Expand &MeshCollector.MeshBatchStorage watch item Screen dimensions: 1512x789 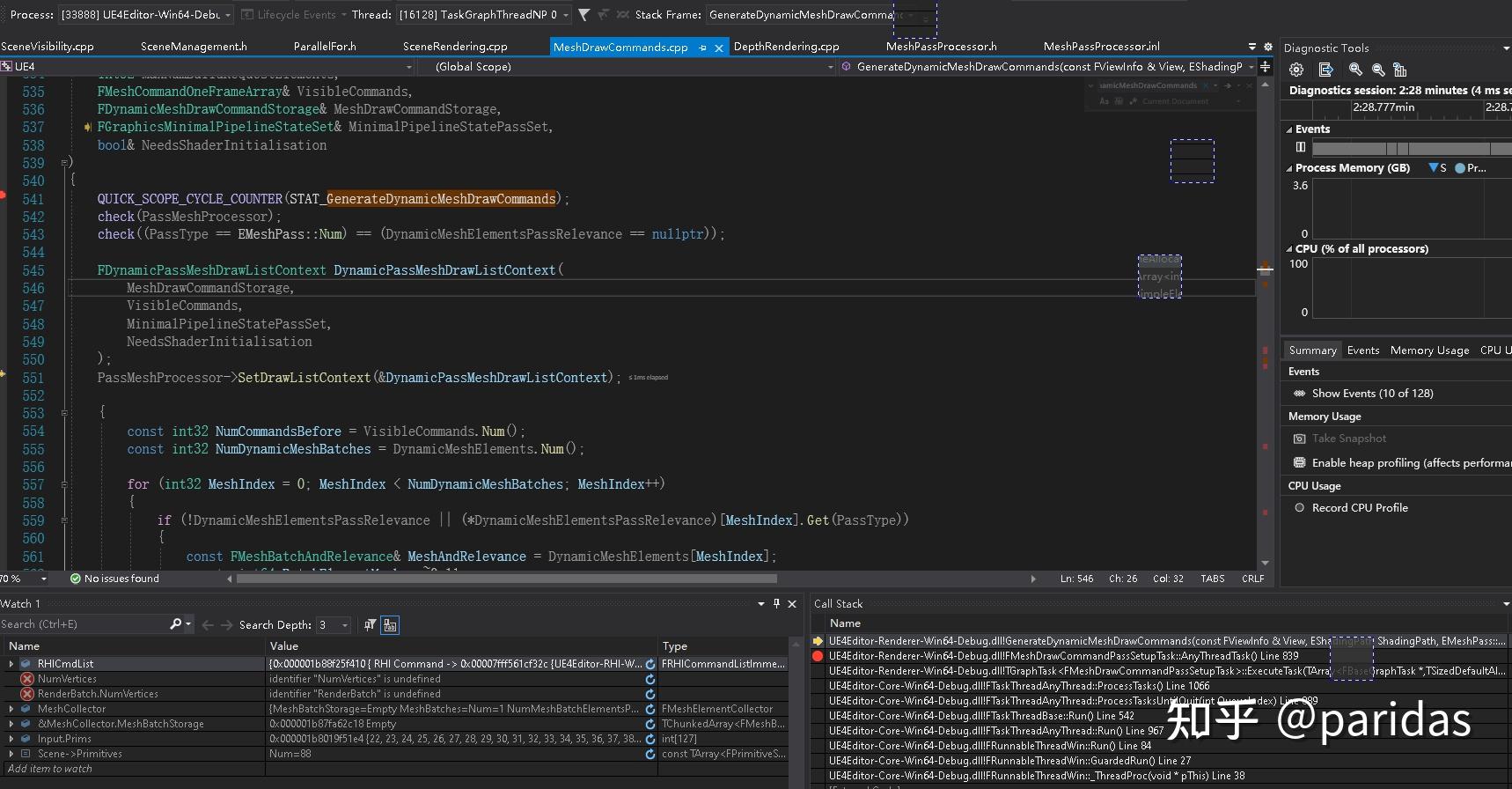click(x=11, y=724)
